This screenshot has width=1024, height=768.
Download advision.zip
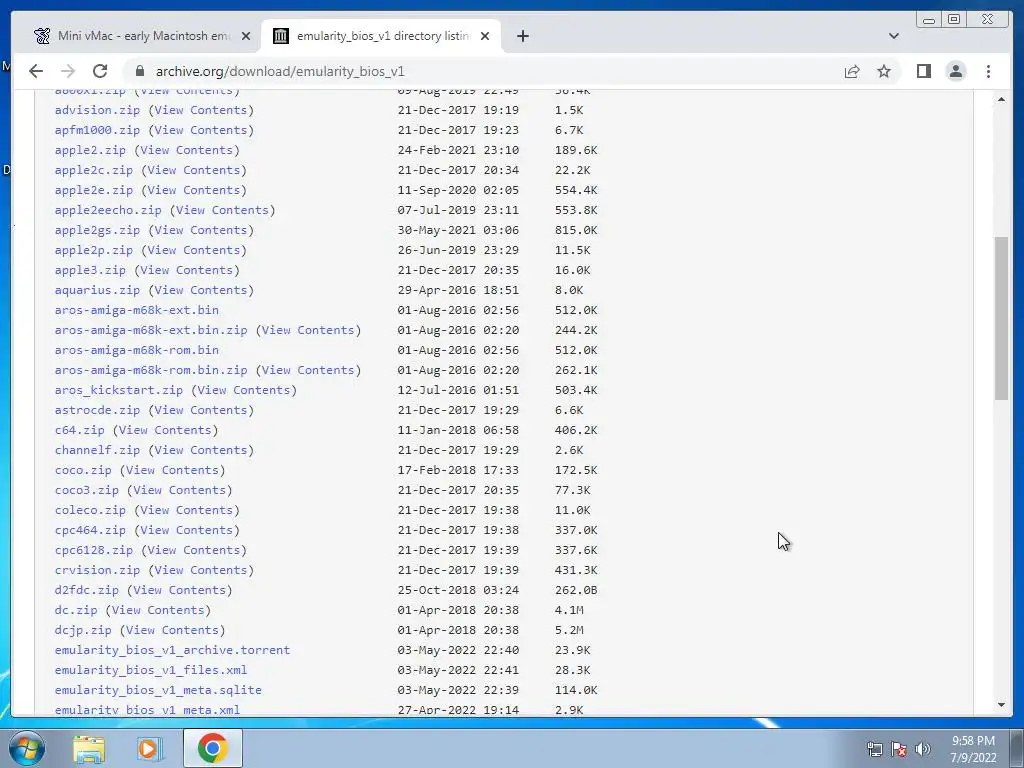click(97, 110)
